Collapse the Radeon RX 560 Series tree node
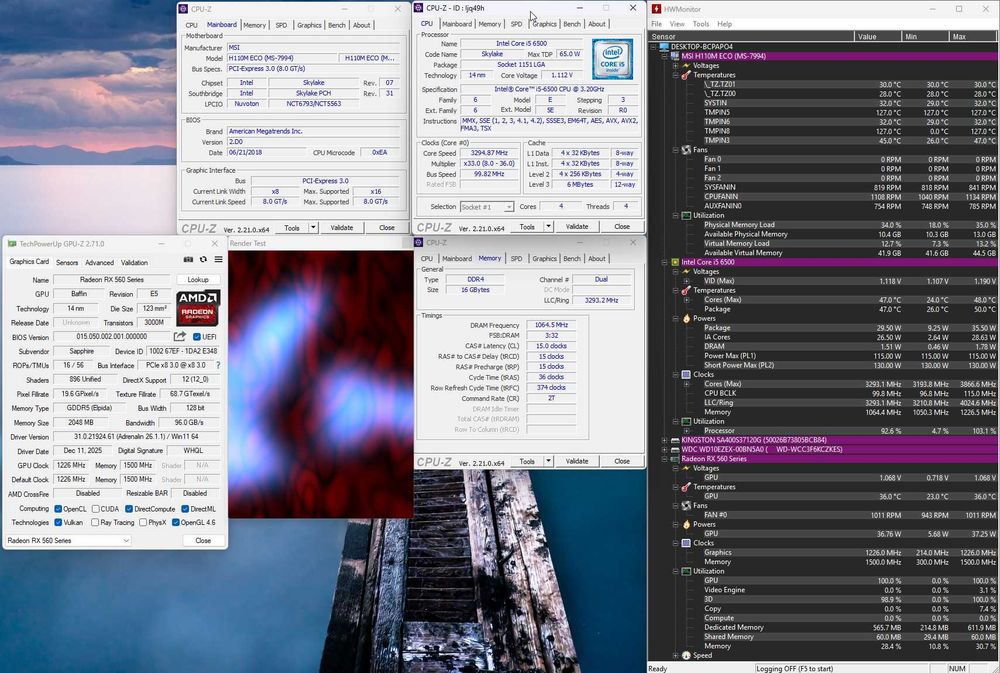This screenshot has width=1000, height=673. pyautogui.click(x=665, y=459)
